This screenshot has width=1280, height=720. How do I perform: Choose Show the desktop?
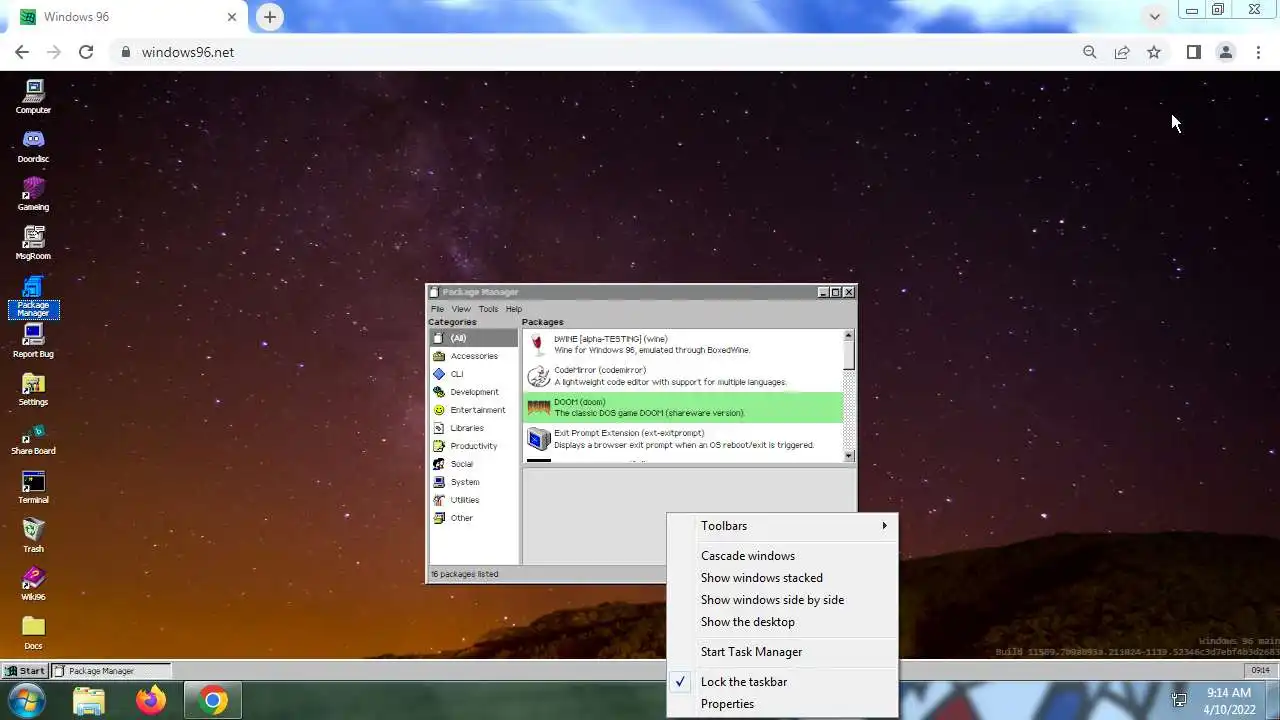coord(782,622)
